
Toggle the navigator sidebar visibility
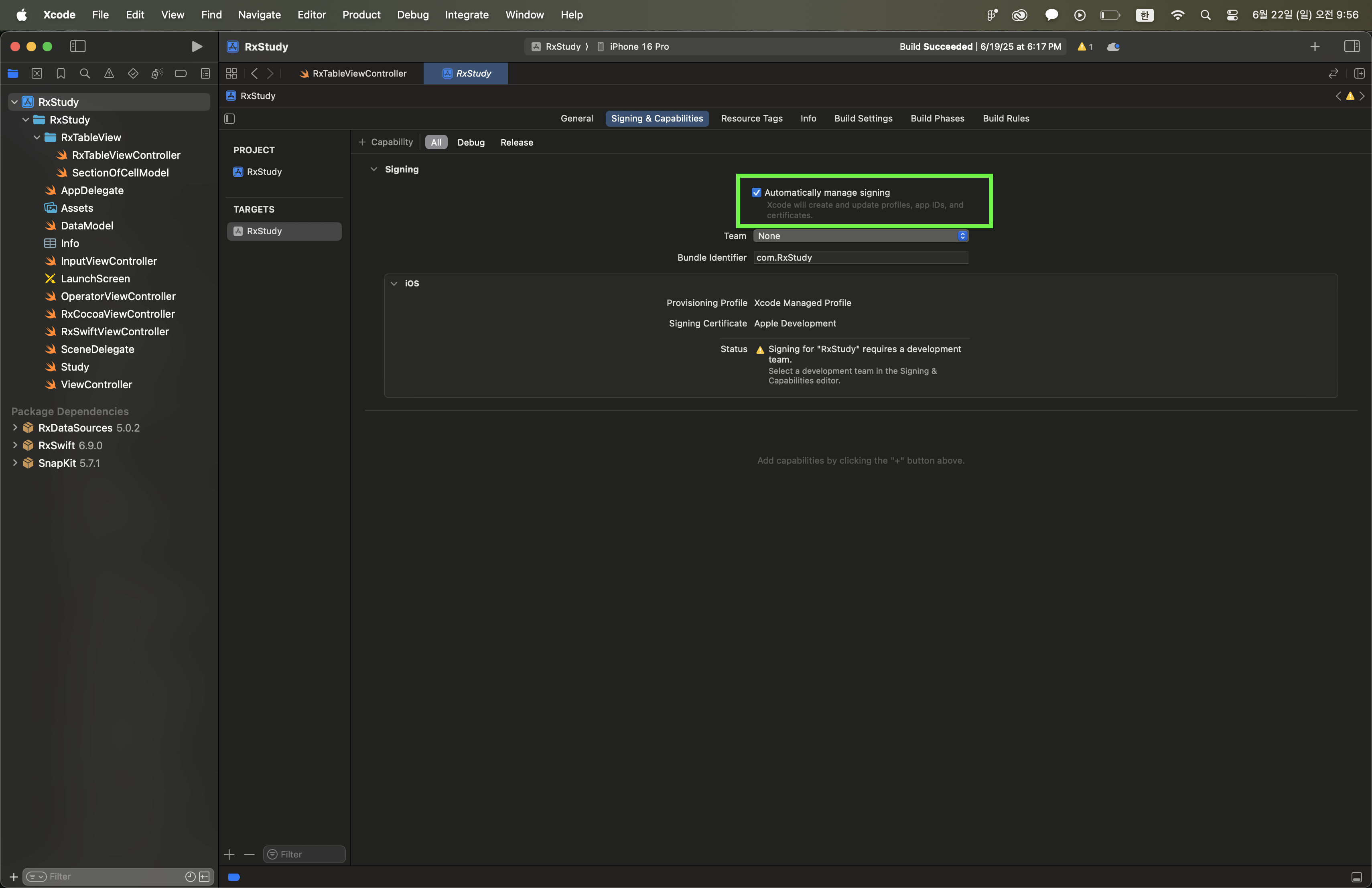point(78,47)
